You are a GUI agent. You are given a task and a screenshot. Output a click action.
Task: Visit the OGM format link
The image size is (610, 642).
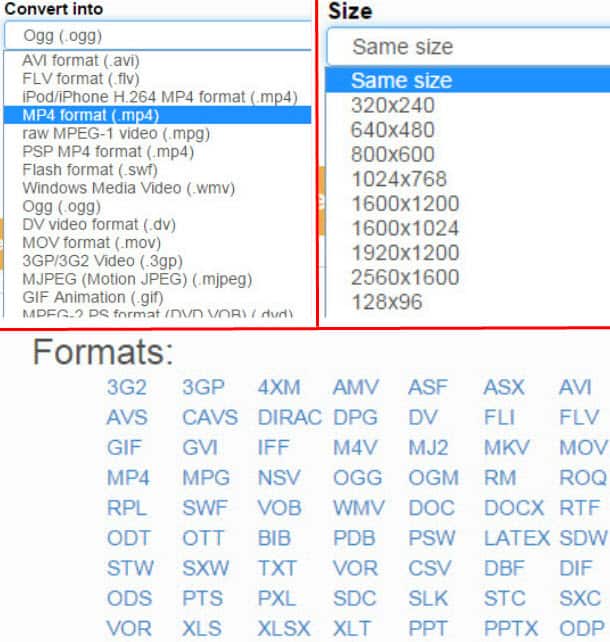tap(434, 478)
